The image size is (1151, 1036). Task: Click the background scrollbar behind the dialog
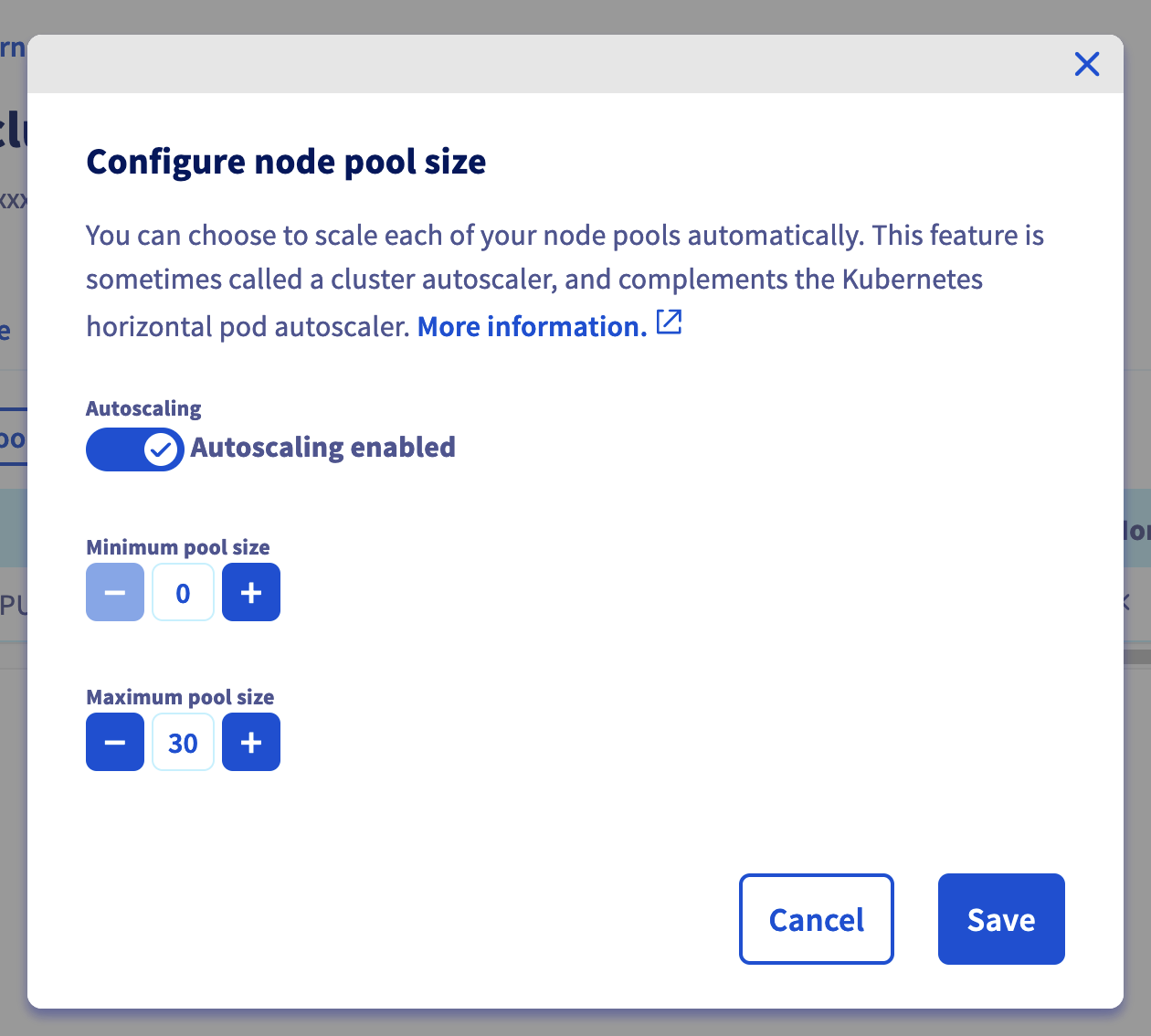coord(1137,656)
